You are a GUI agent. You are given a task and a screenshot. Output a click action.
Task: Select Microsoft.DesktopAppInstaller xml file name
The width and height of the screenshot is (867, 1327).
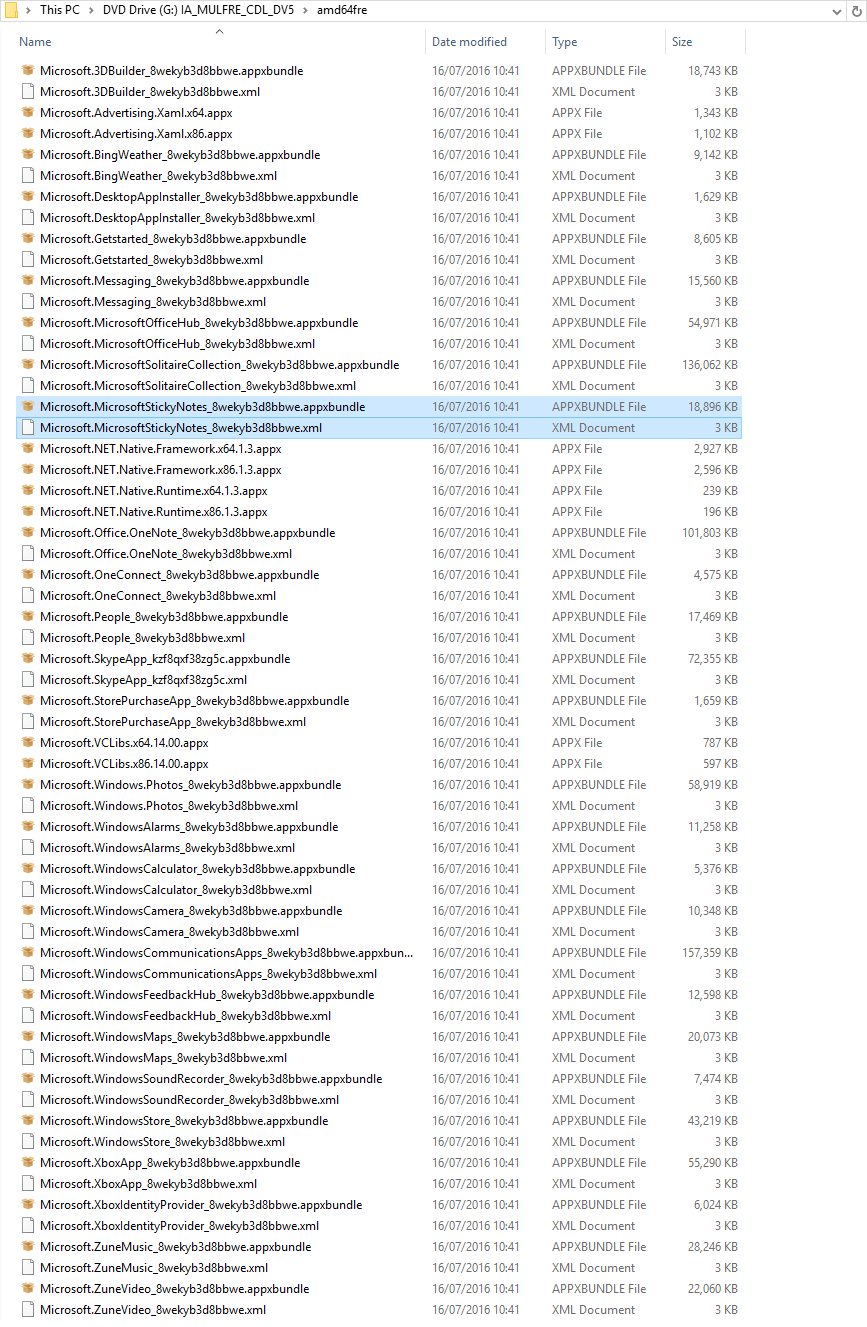(x=178, y=218)
